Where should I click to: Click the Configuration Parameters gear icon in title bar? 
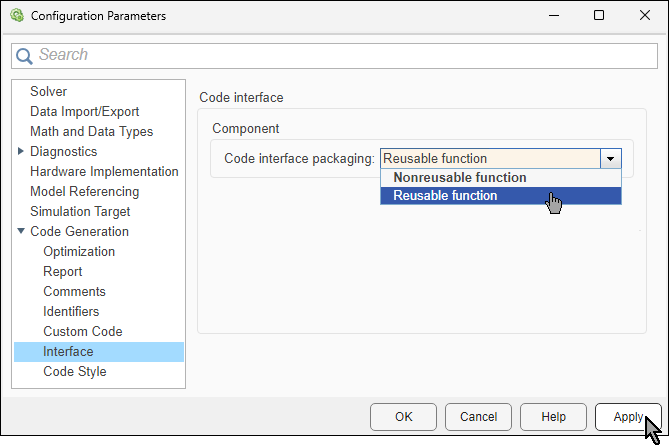(17, 15)
